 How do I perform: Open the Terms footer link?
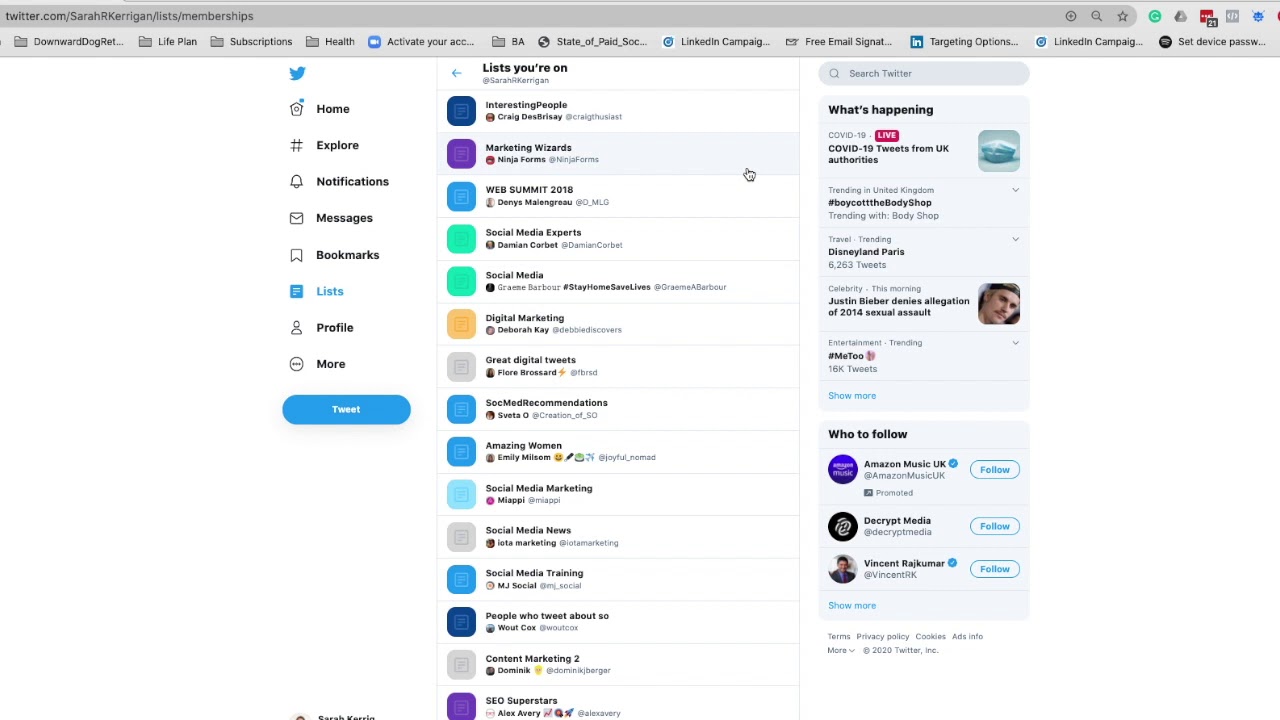tap(839, 637)
